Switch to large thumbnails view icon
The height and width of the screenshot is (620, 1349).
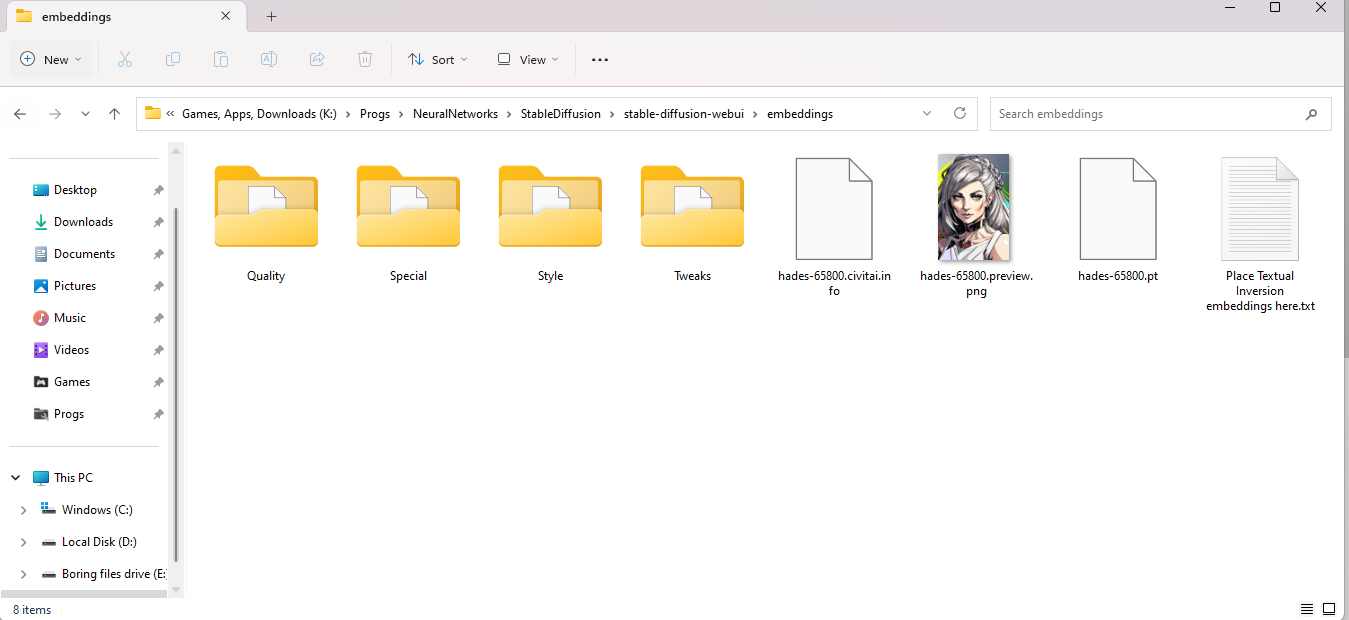pyautogui.click(x=1329, y=609)
